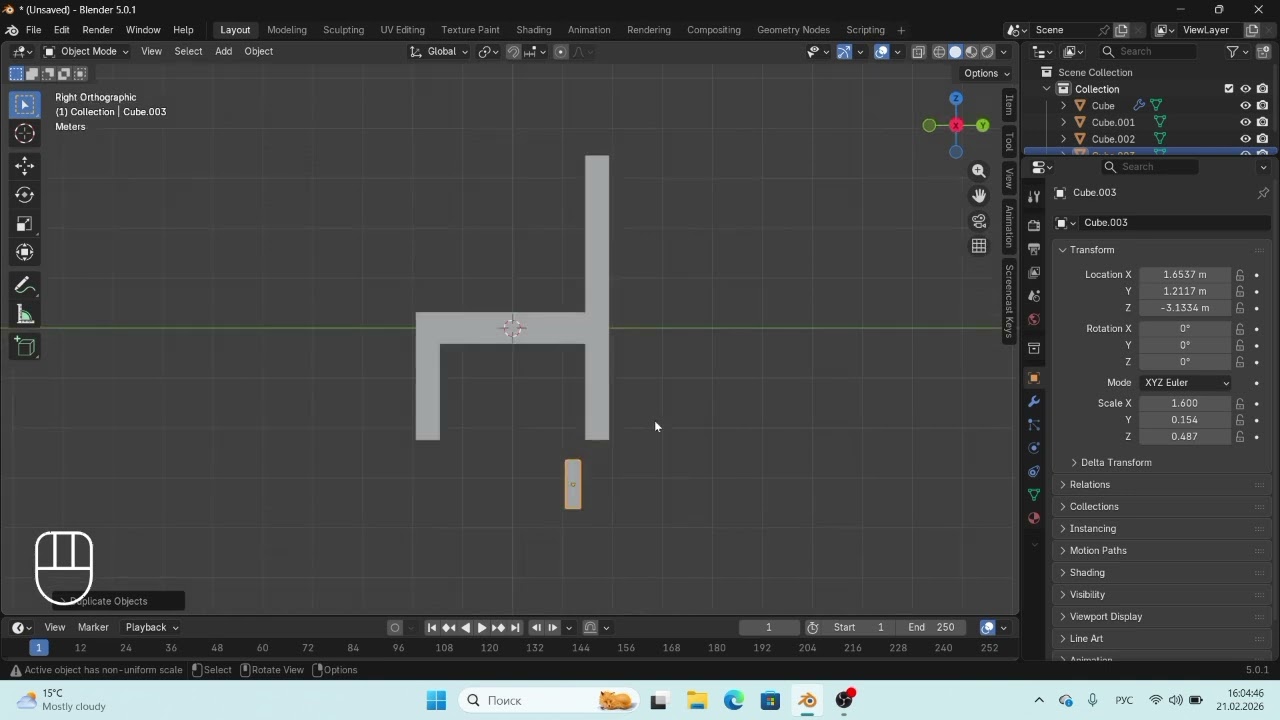The height and width of the screenshot is (720, 1280).
Task: Toggle lock on Location X
Action: (1240, 275)
